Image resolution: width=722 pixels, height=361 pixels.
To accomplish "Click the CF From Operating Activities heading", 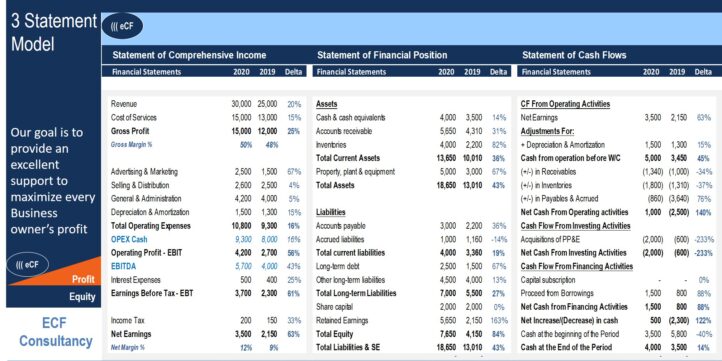I will click(565, 104).
